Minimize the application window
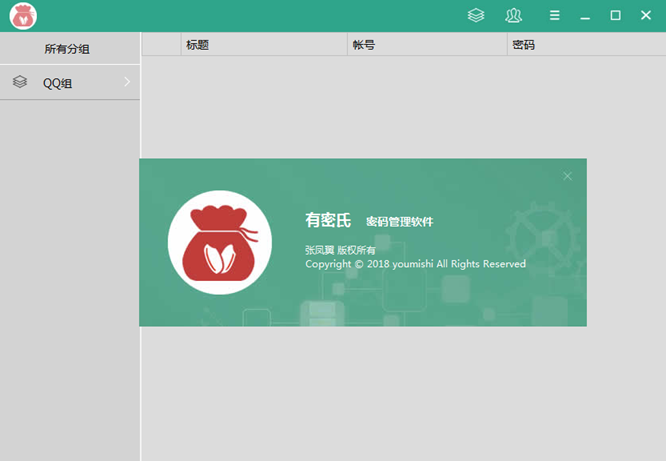This screenshot has width=666, height=461. coord(585,16)
